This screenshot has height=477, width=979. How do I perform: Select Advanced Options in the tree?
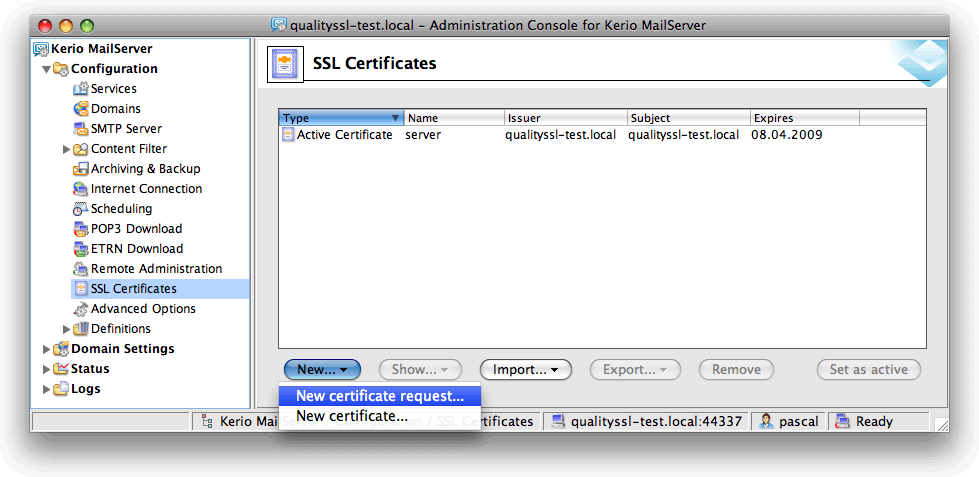[x=144, y=308]
